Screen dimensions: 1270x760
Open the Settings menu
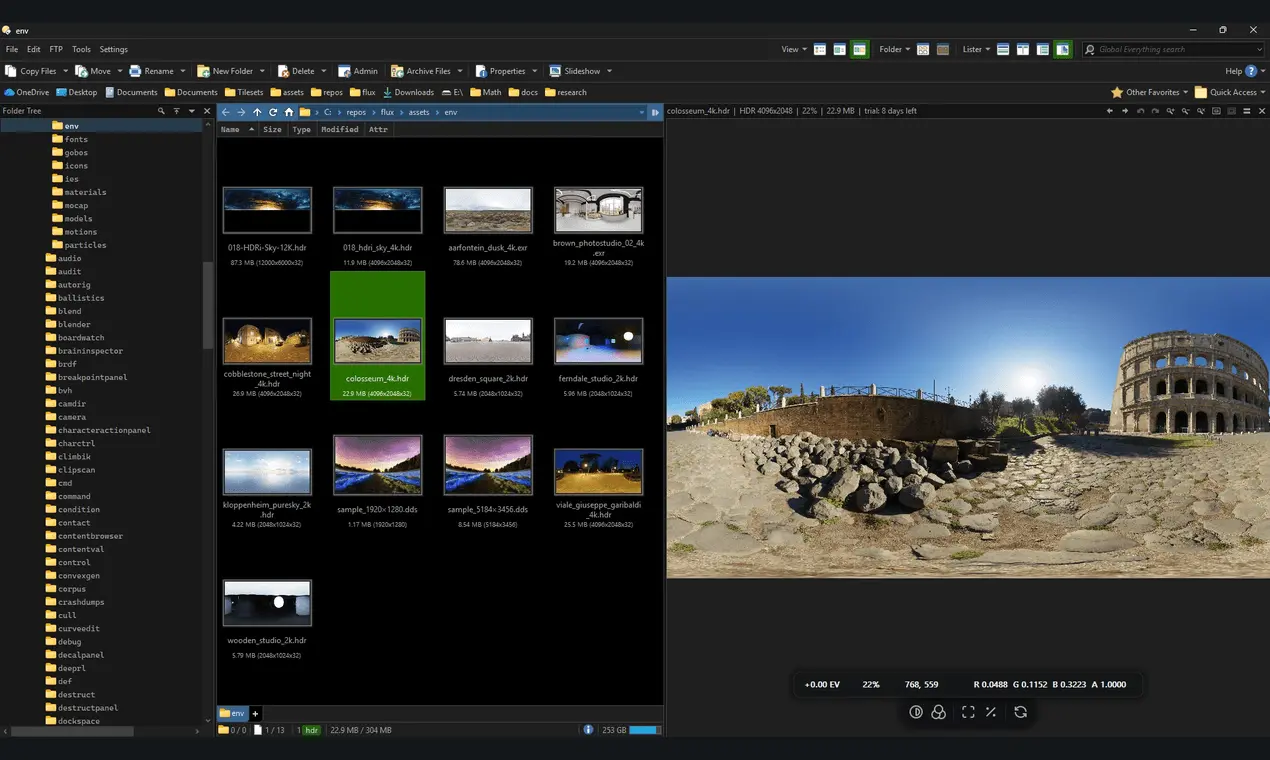[114, 49]
